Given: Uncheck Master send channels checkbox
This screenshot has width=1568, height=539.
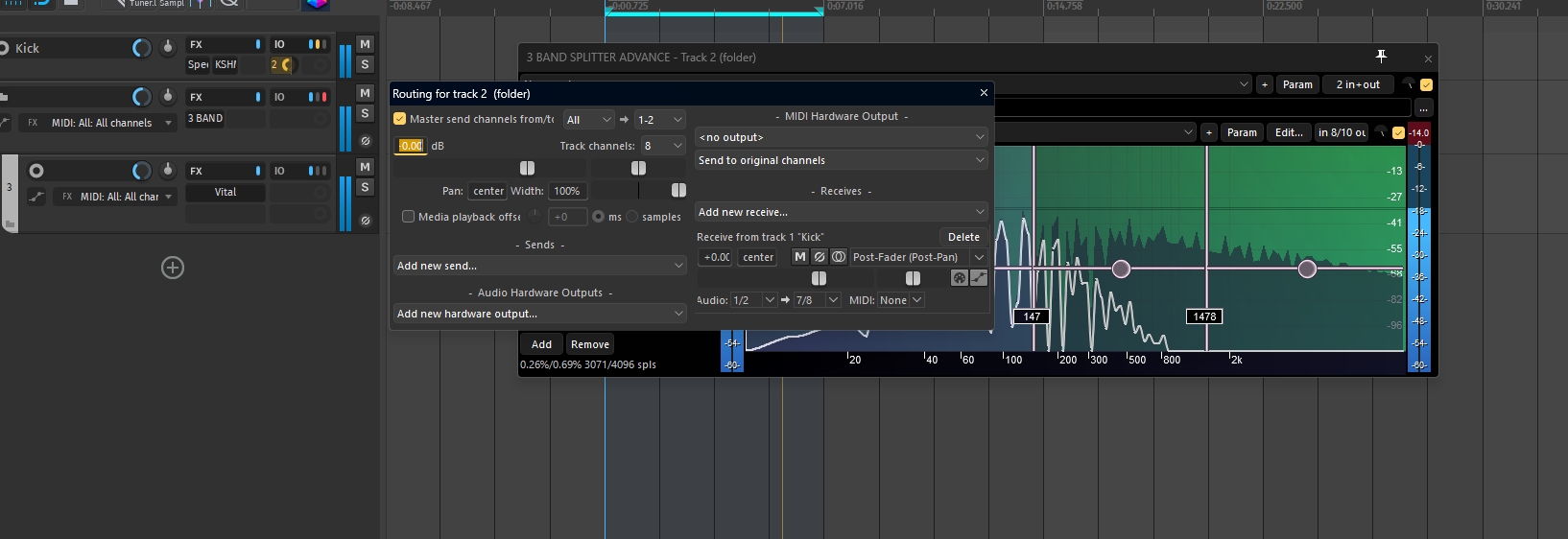Looking at the screenshot, I should pyautogui.click(x=400, y=119).
